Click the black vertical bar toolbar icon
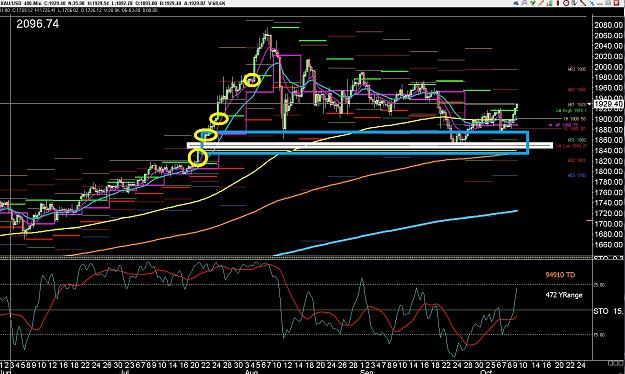Screen dimensions: 625x374 pyautogui.click(x=558, y=3)
